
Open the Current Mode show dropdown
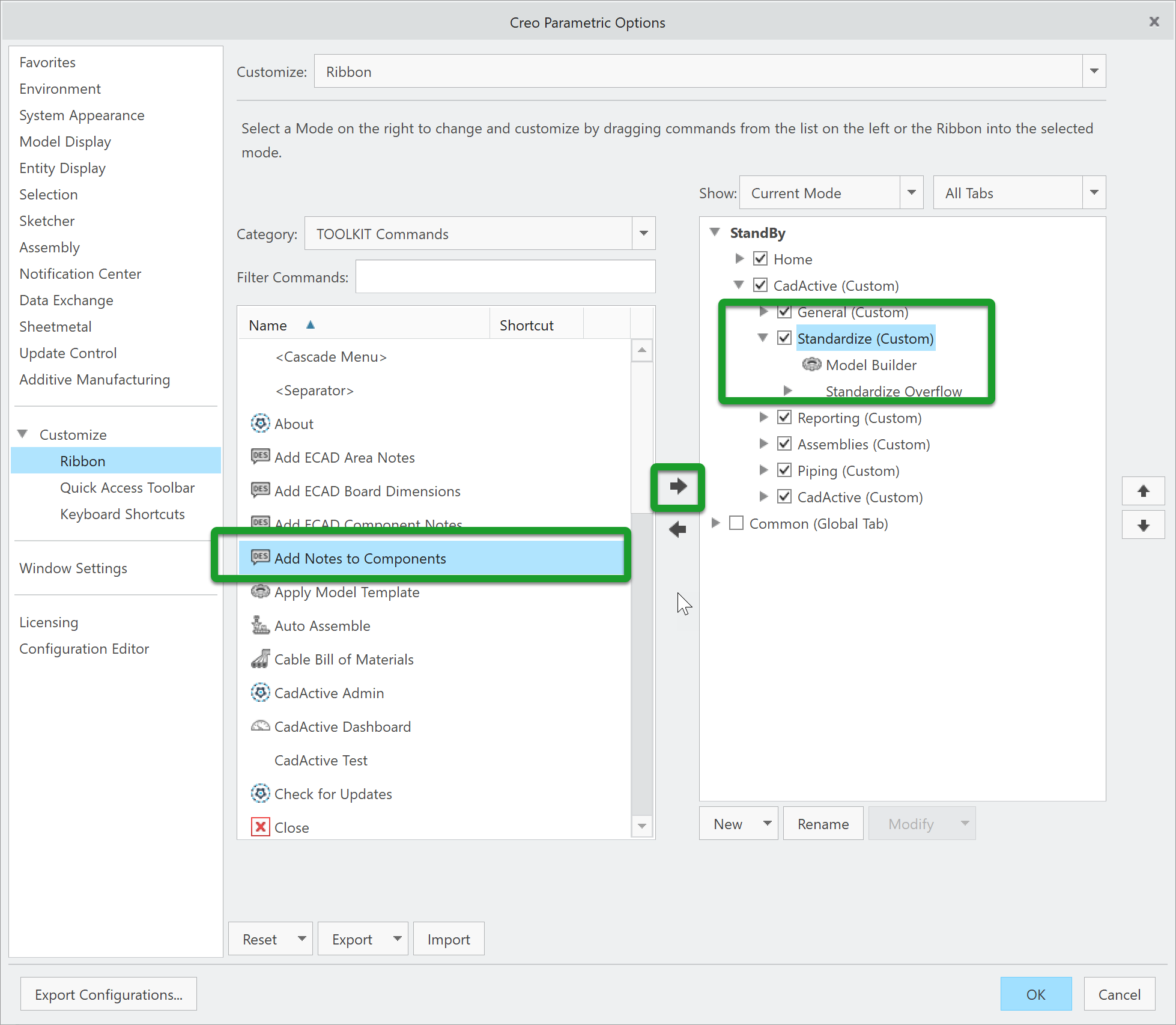point(911,193)
